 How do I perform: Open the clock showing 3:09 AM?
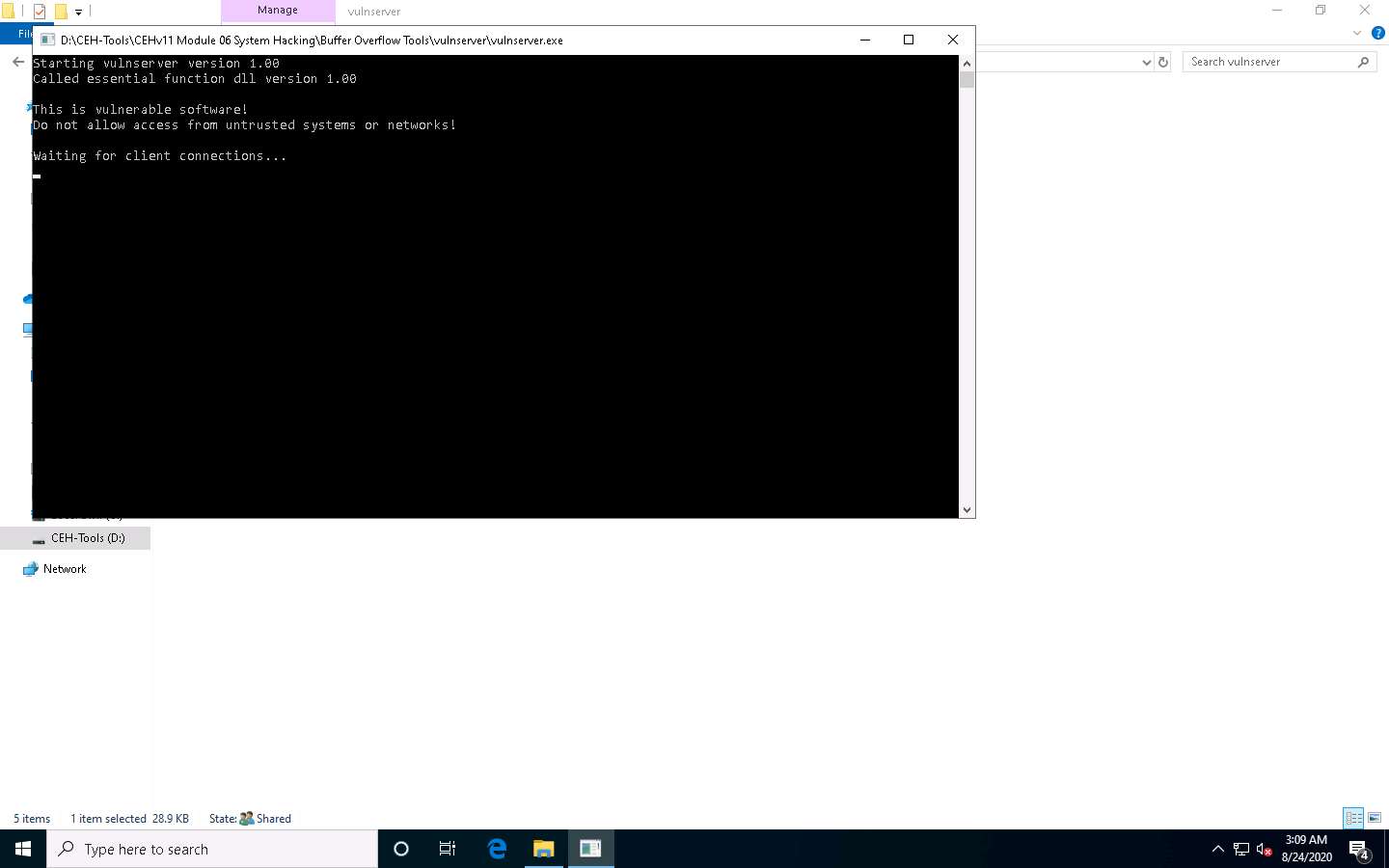[x=1306, y=849]
